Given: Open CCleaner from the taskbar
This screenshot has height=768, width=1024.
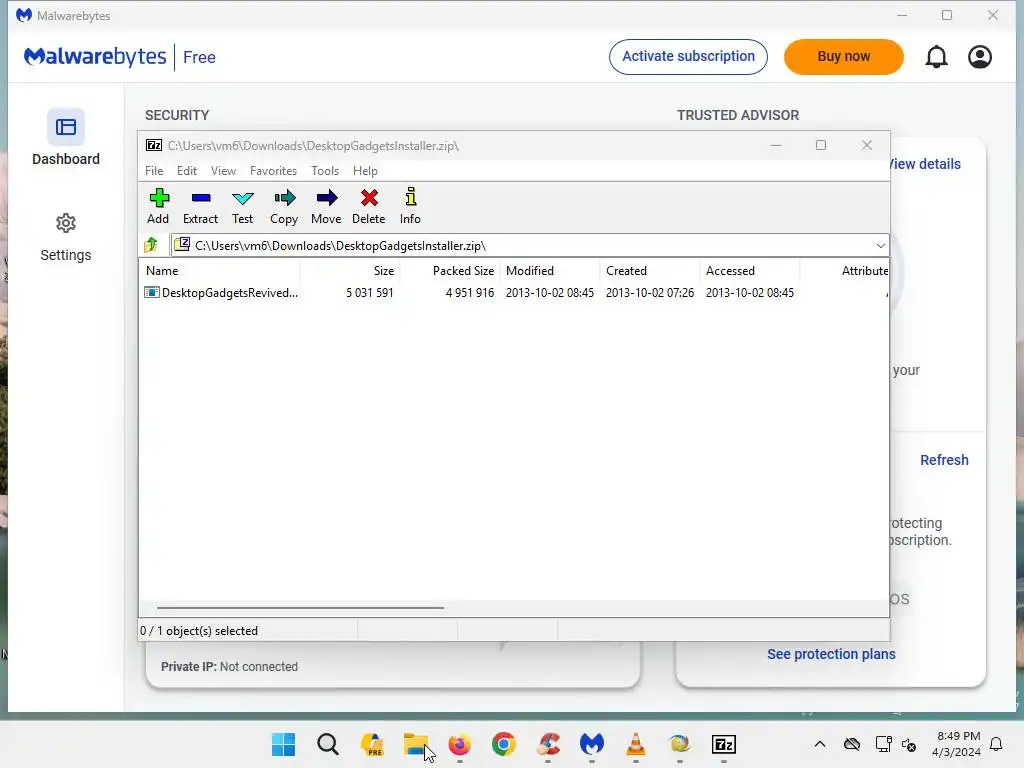Looking at the screenshot, I should tap(548, 744).
